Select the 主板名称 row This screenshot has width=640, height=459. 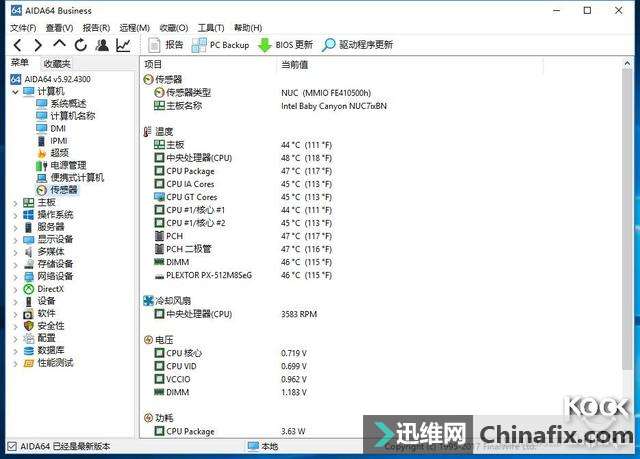[x=270, y=106]
